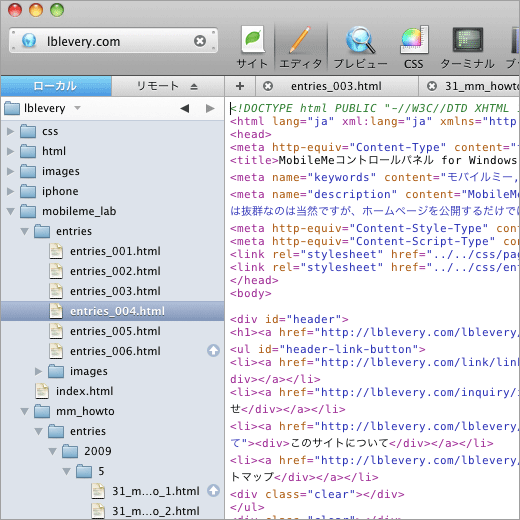Select index.html file
The height and width of the screenshot is (520, 520).
point(113,391)
